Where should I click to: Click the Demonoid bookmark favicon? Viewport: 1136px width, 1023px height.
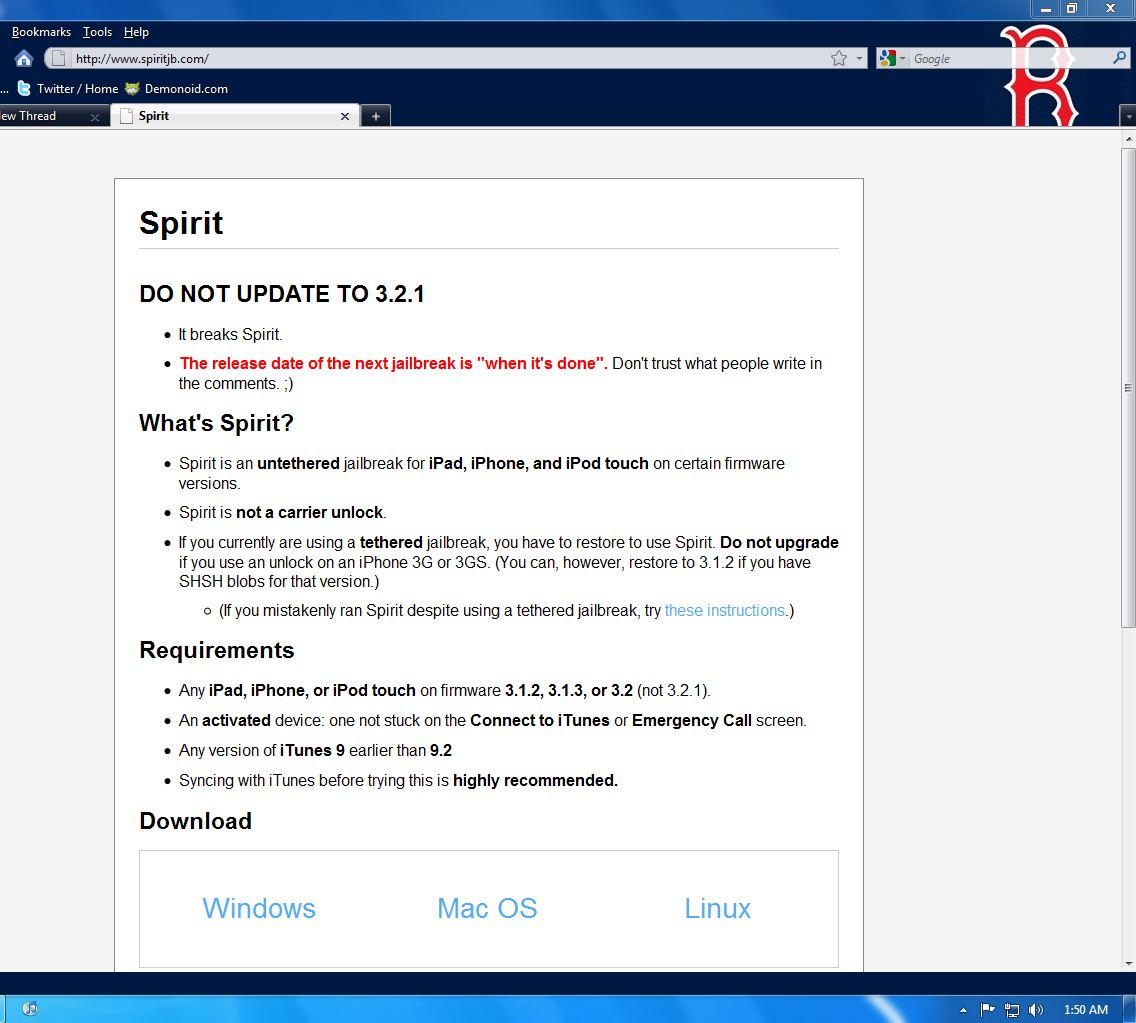[132, 88]
